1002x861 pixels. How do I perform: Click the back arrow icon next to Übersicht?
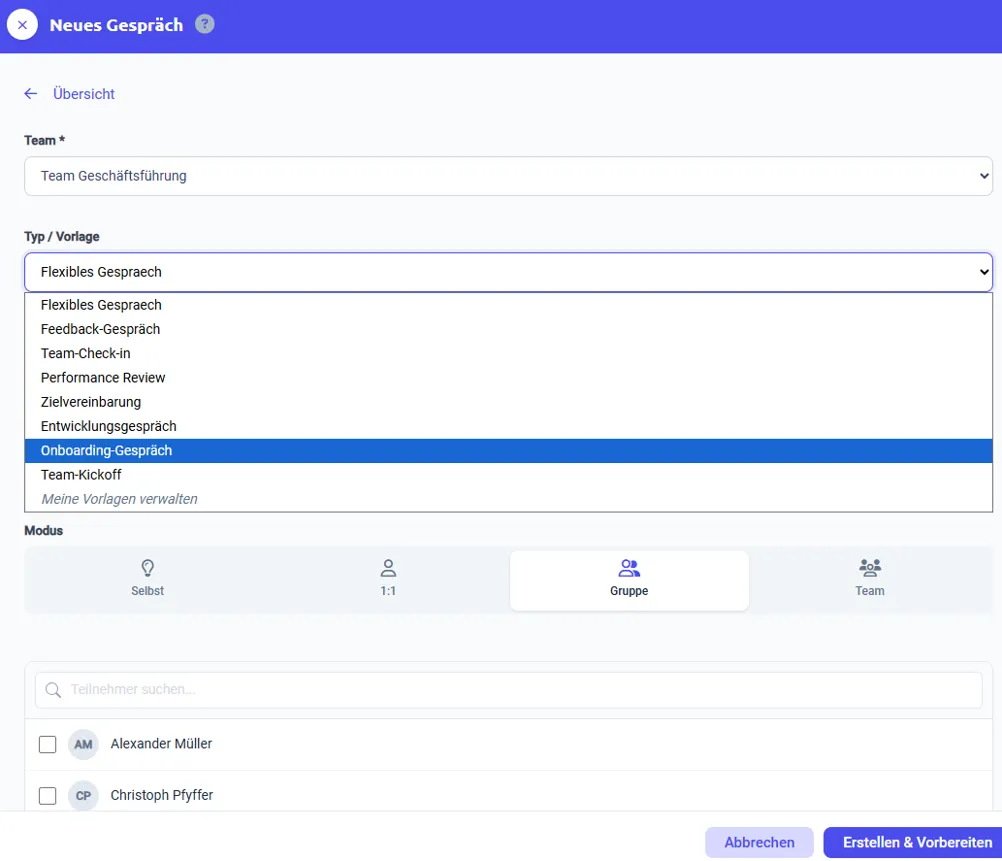point(31,94)
